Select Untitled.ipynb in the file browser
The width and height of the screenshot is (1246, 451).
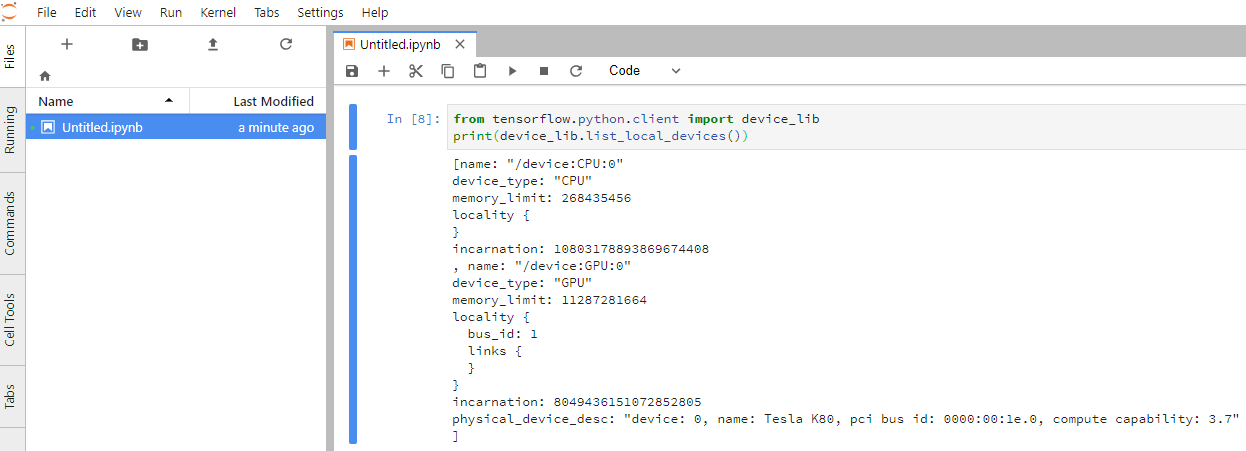coord(102,127)
